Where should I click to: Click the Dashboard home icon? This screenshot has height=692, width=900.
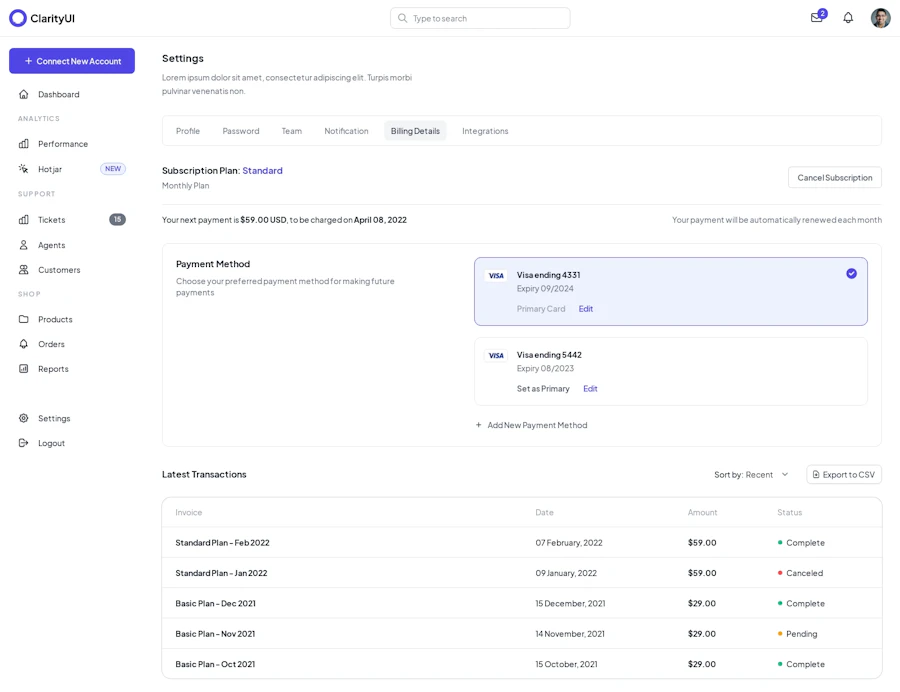tap(24, 94)
